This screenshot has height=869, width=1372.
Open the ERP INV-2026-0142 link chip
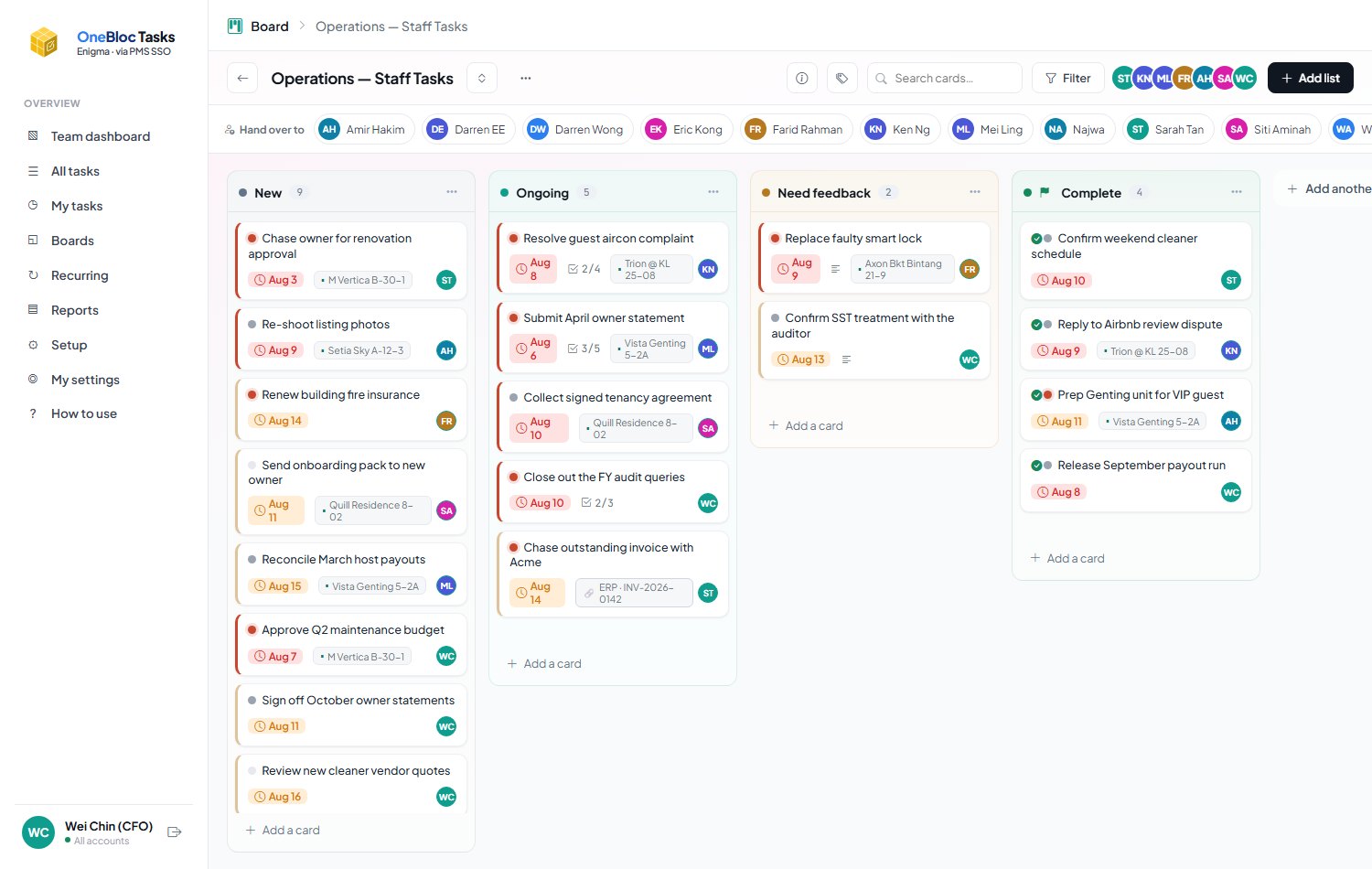(634, 593)
